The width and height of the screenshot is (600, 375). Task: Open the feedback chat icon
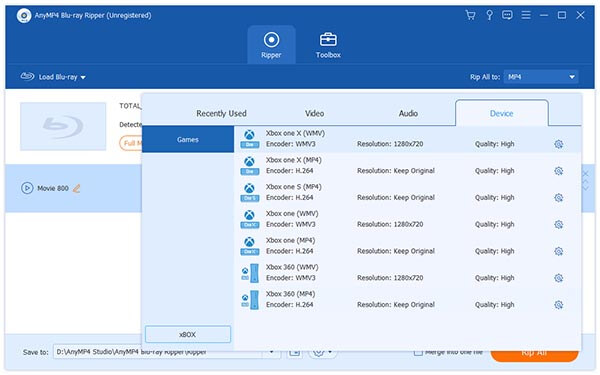507,15
